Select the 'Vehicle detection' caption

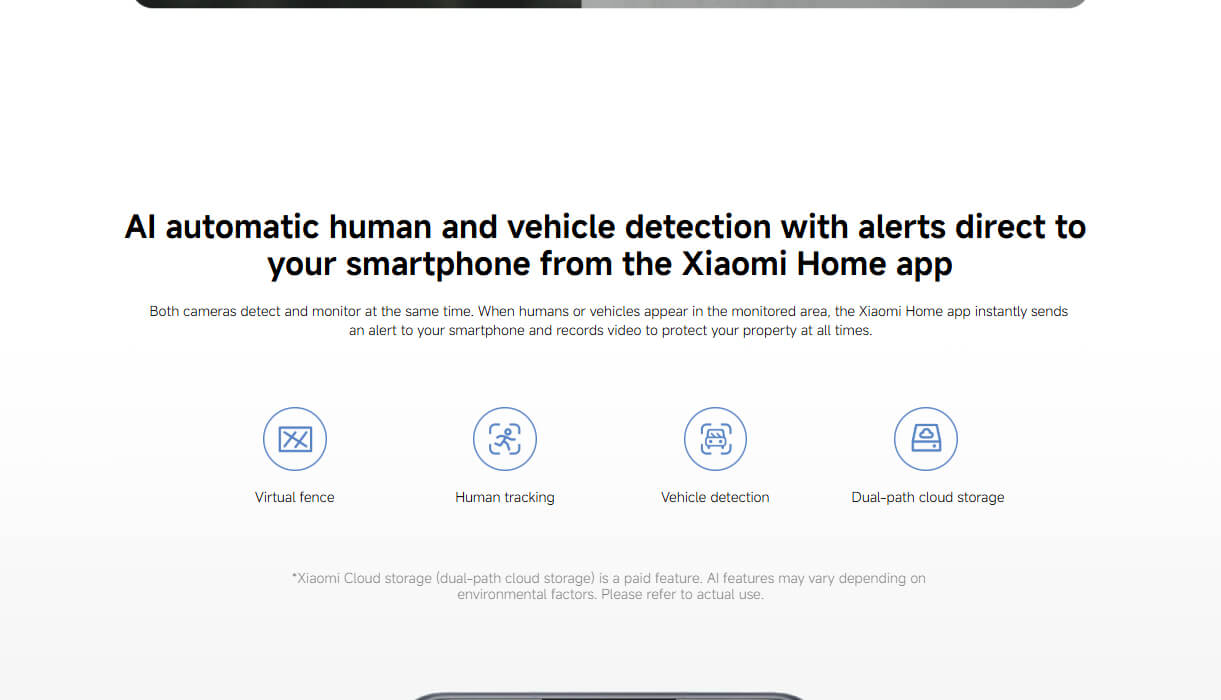coord(715,497)
